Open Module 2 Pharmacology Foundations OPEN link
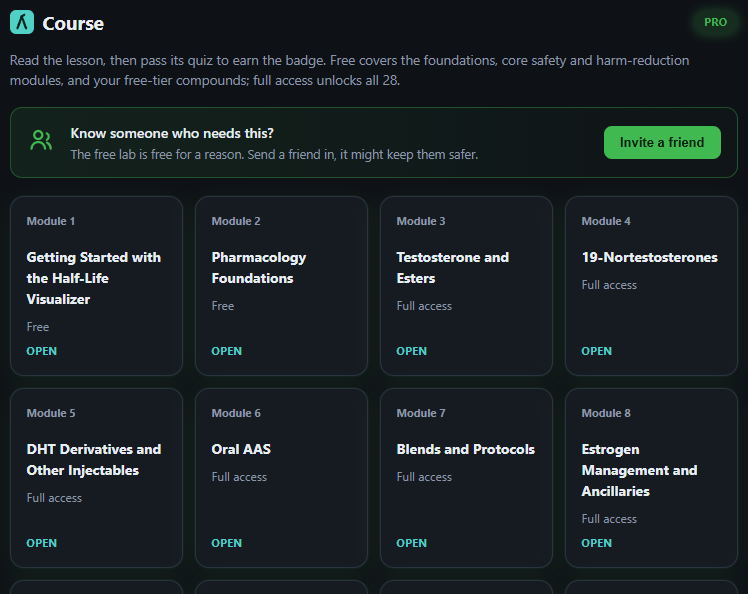The width and height of the screenshot is (748, 594). 227,351
